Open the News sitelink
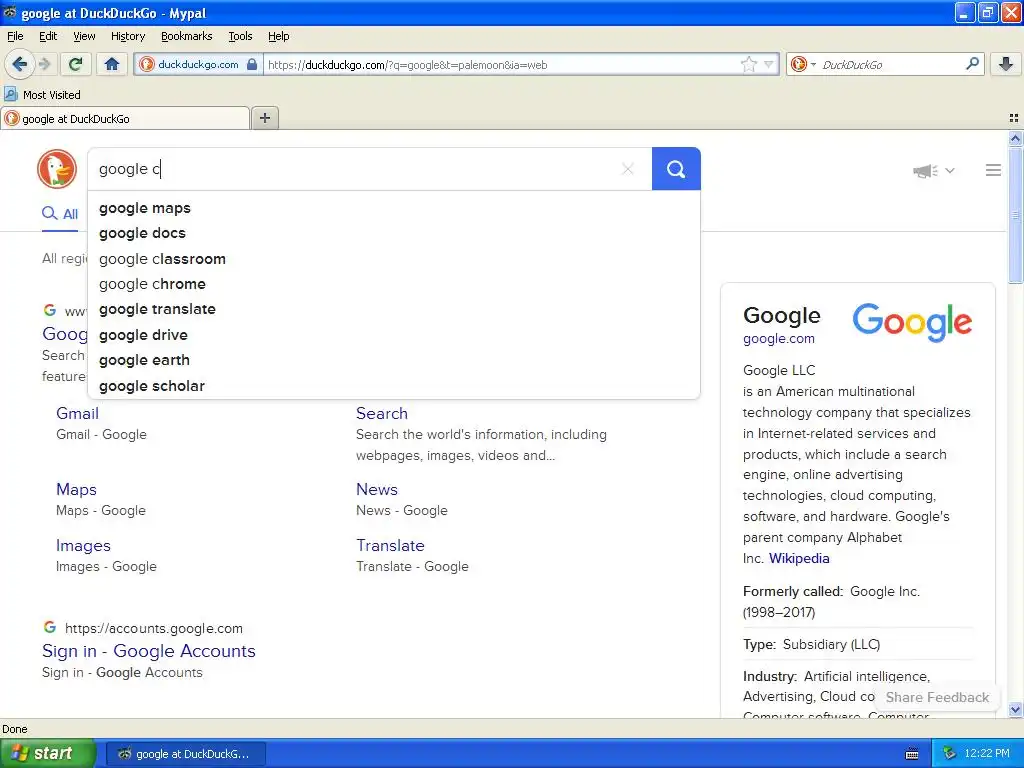Viewport: 1024px width, 768px height. click(x=377, y=489)
